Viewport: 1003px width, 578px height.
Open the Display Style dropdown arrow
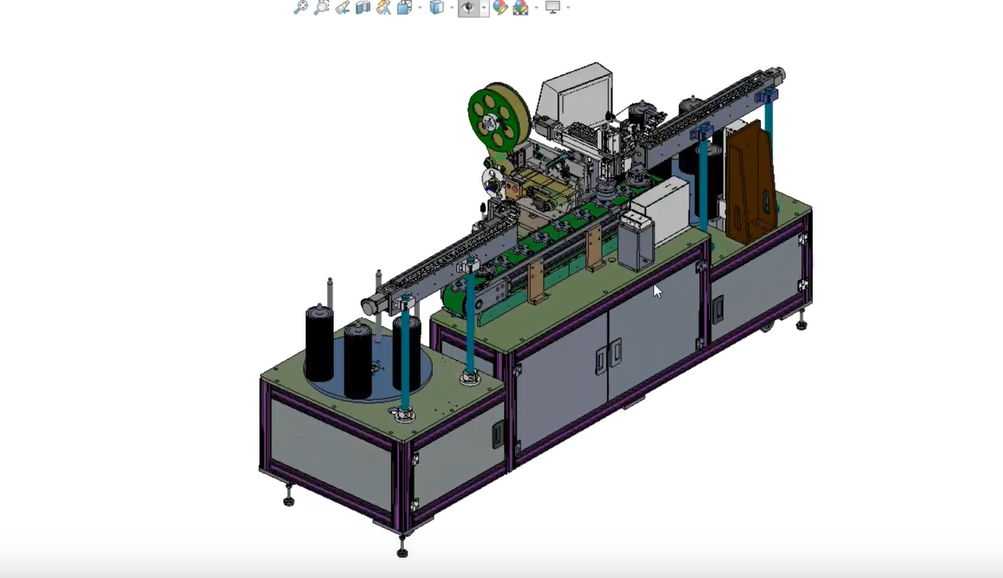(452, 7)
